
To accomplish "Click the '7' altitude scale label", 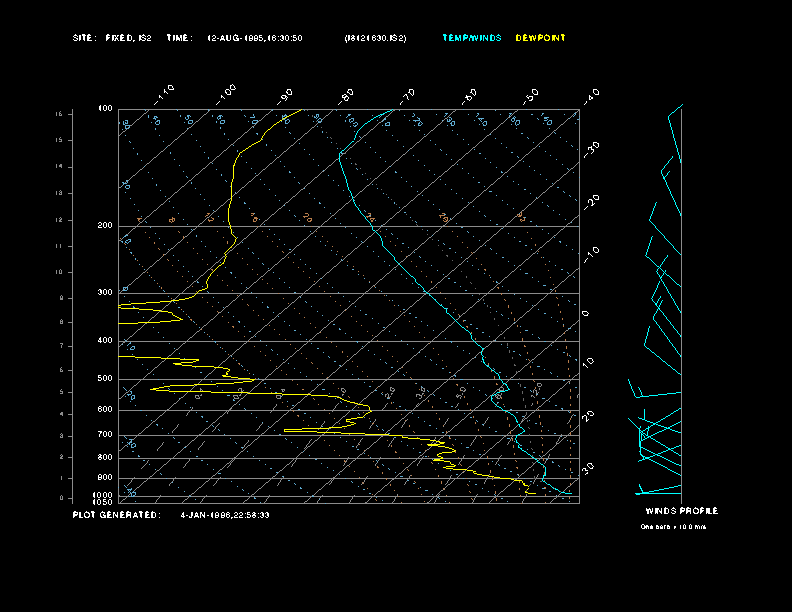I will 62,346.
